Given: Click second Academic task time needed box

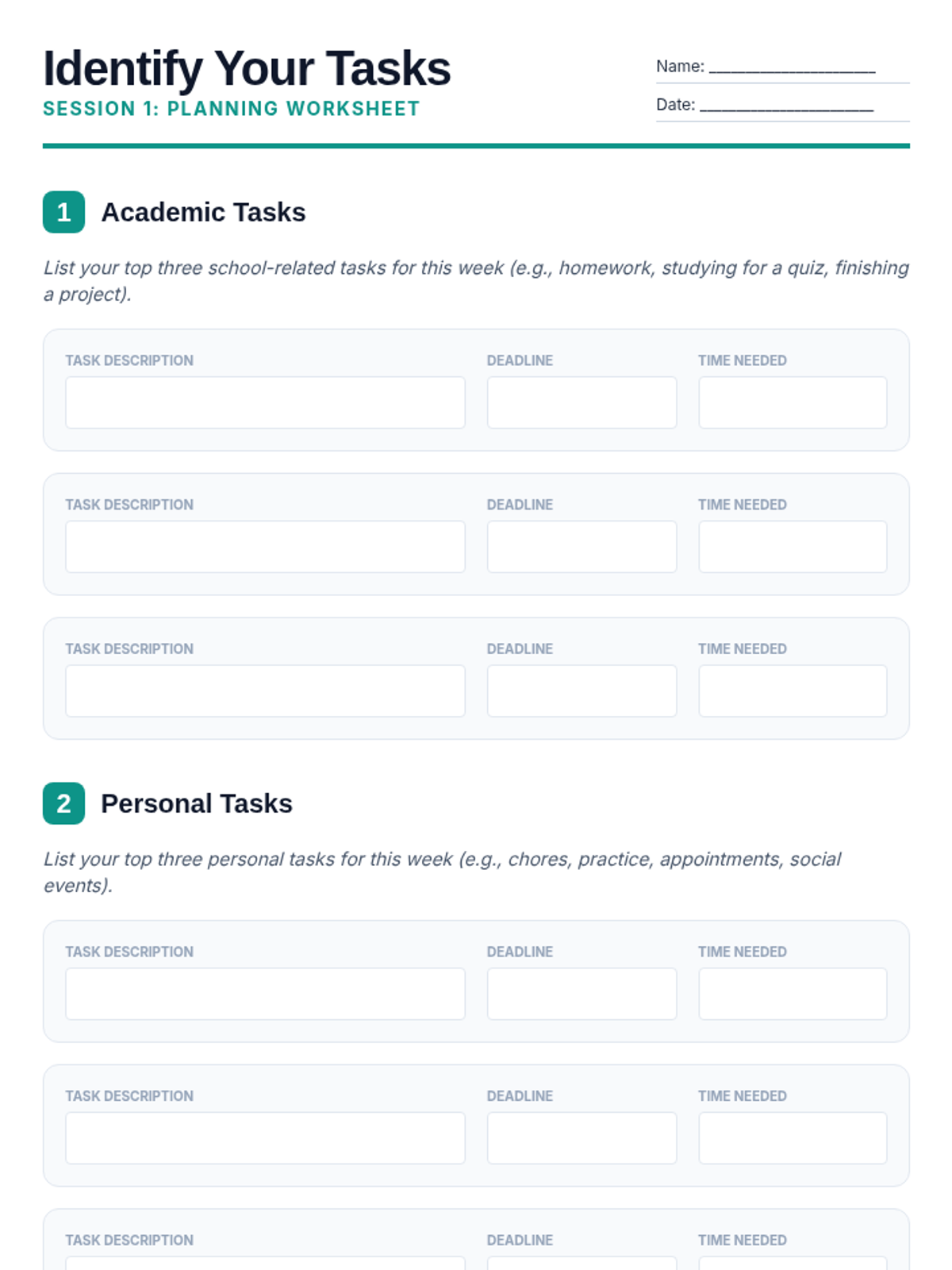Looking at the screenshot, I should [793, 547].
